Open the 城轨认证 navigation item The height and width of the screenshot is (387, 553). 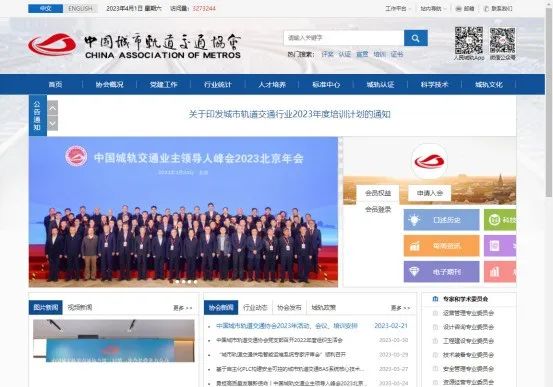(x=380, y=85)
